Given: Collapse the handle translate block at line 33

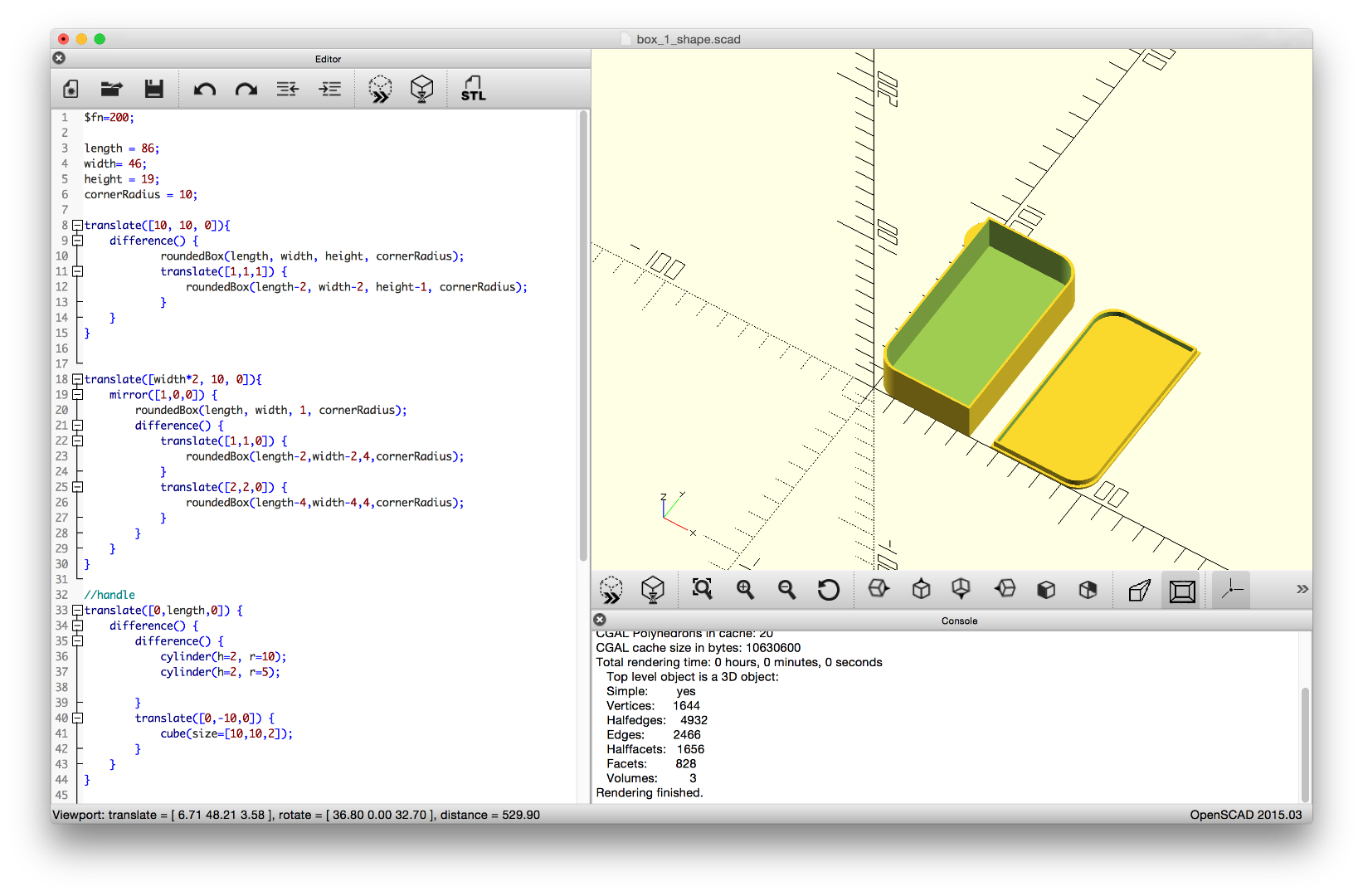Looking at the screenshot, I should [x=77, y=610].
